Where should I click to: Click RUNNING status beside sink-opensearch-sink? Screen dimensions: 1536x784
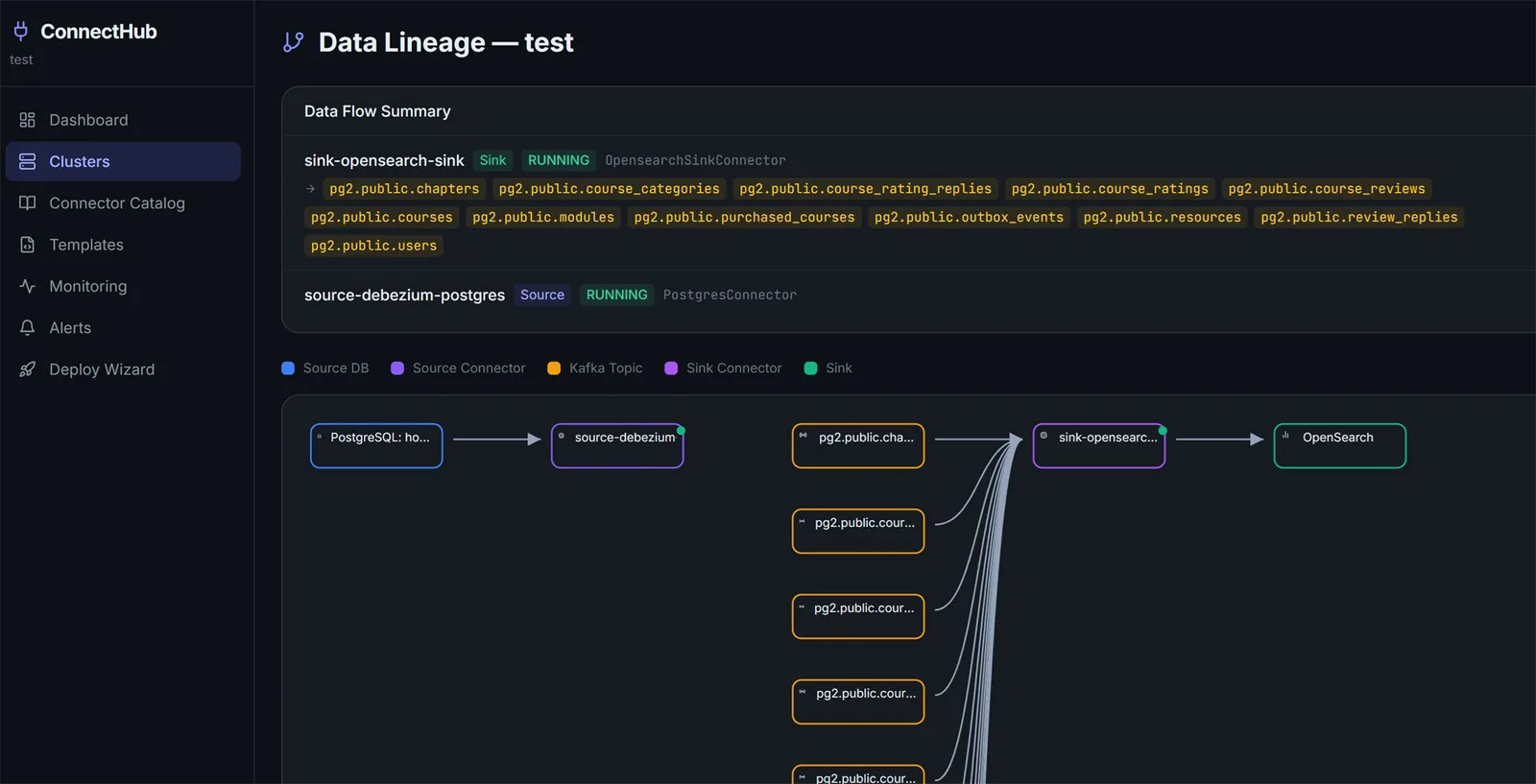pyautogui.click(x=559, y=160)
